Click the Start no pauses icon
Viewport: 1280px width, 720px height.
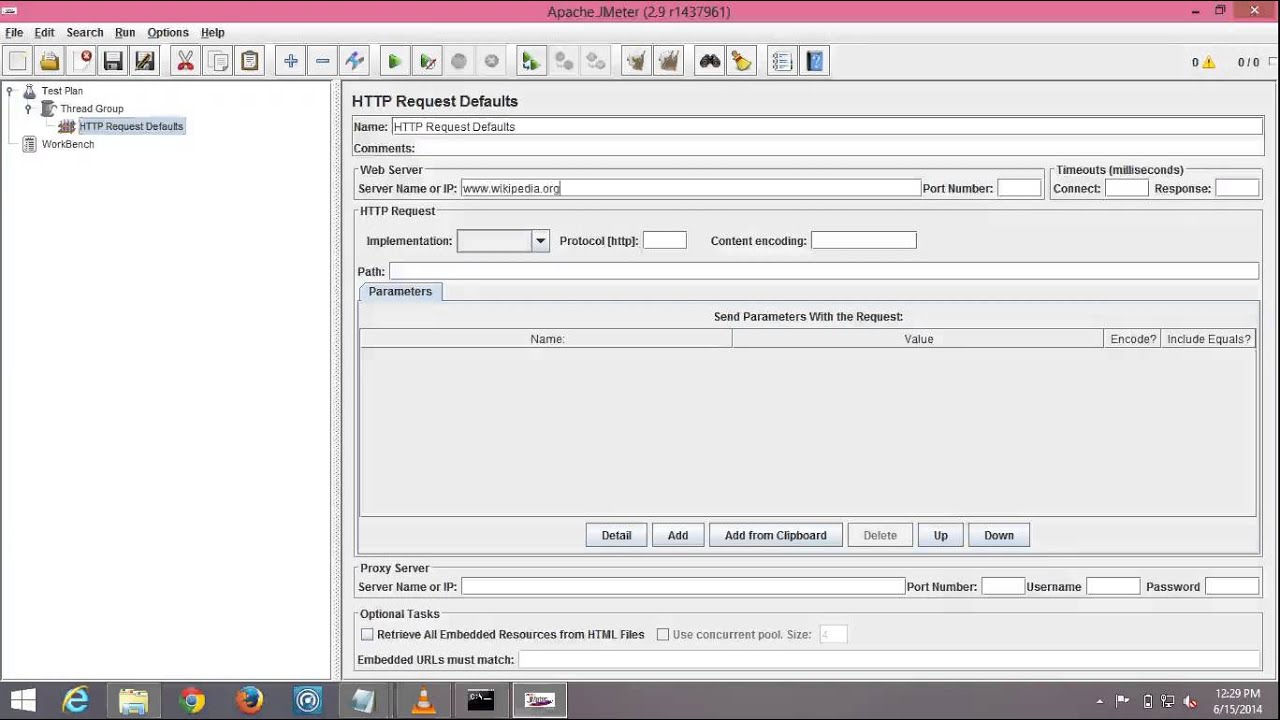pos(427,61)
